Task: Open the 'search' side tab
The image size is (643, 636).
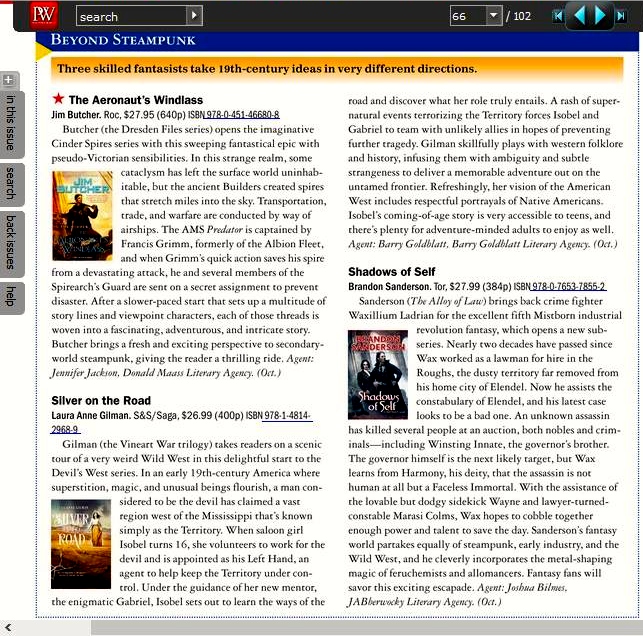Action: (11, 184)
